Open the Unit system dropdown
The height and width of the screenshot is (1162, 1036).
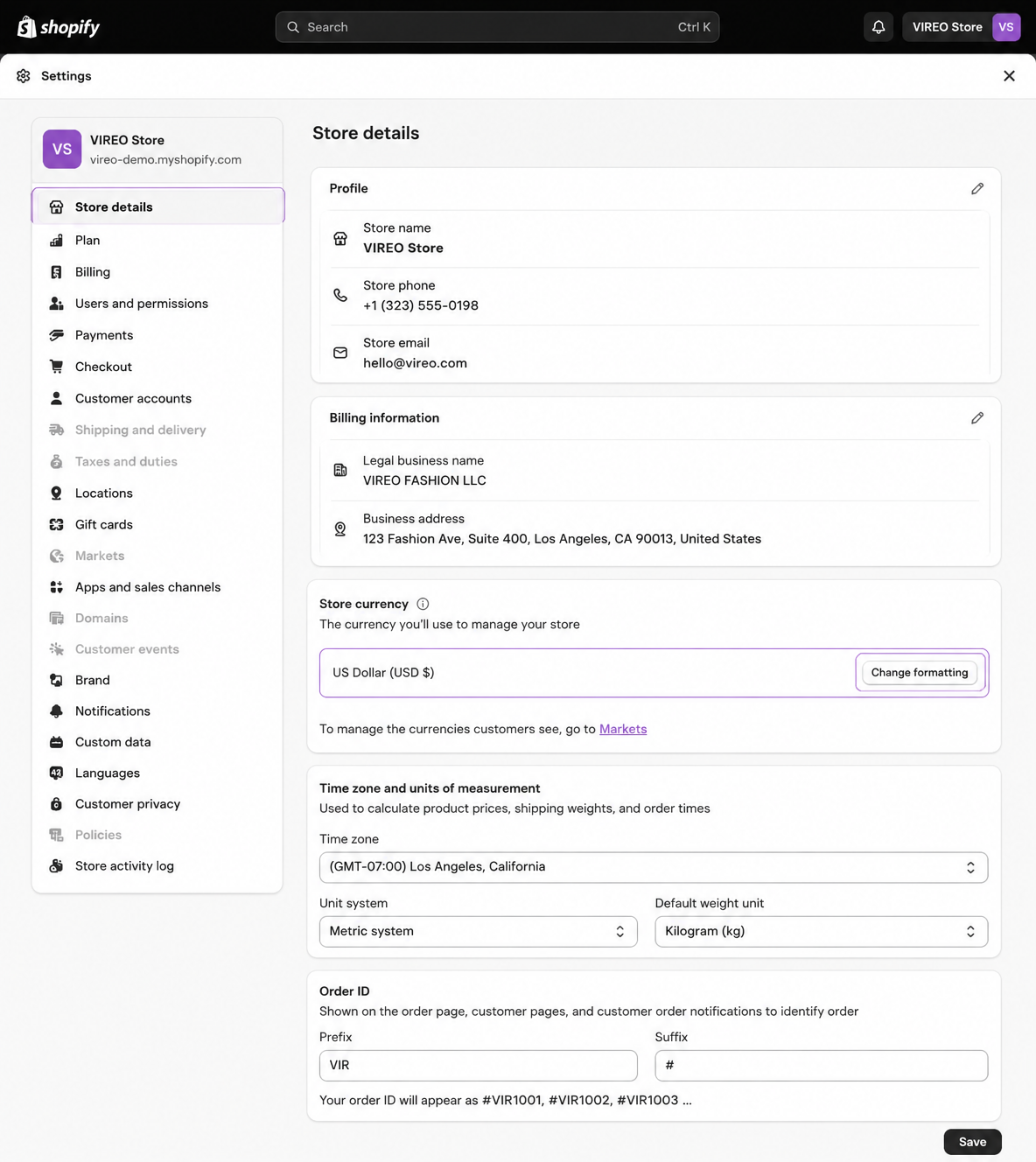coord(478,932)
